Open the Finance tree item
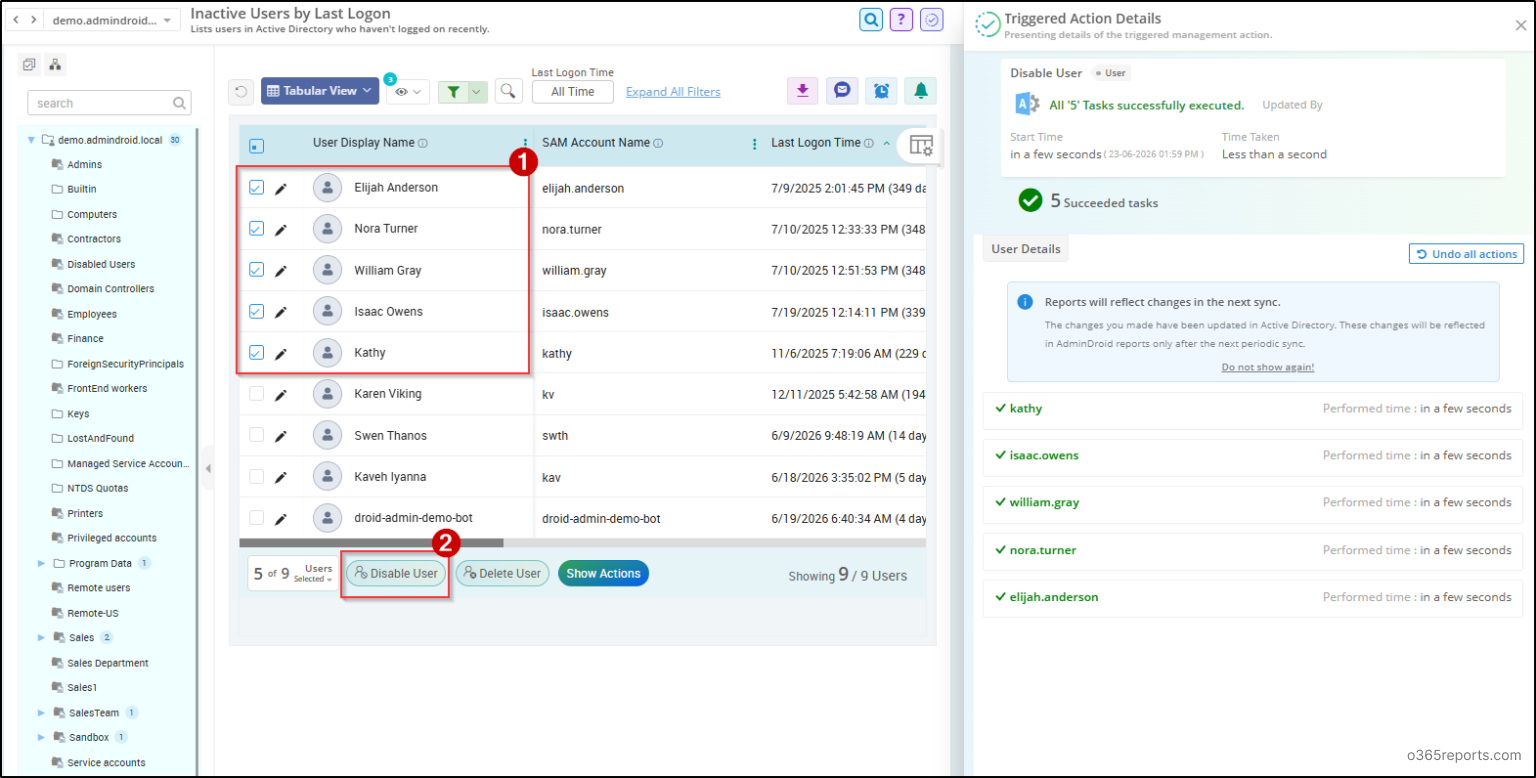This screenshot has width=1536, height=778. (85, 339)
